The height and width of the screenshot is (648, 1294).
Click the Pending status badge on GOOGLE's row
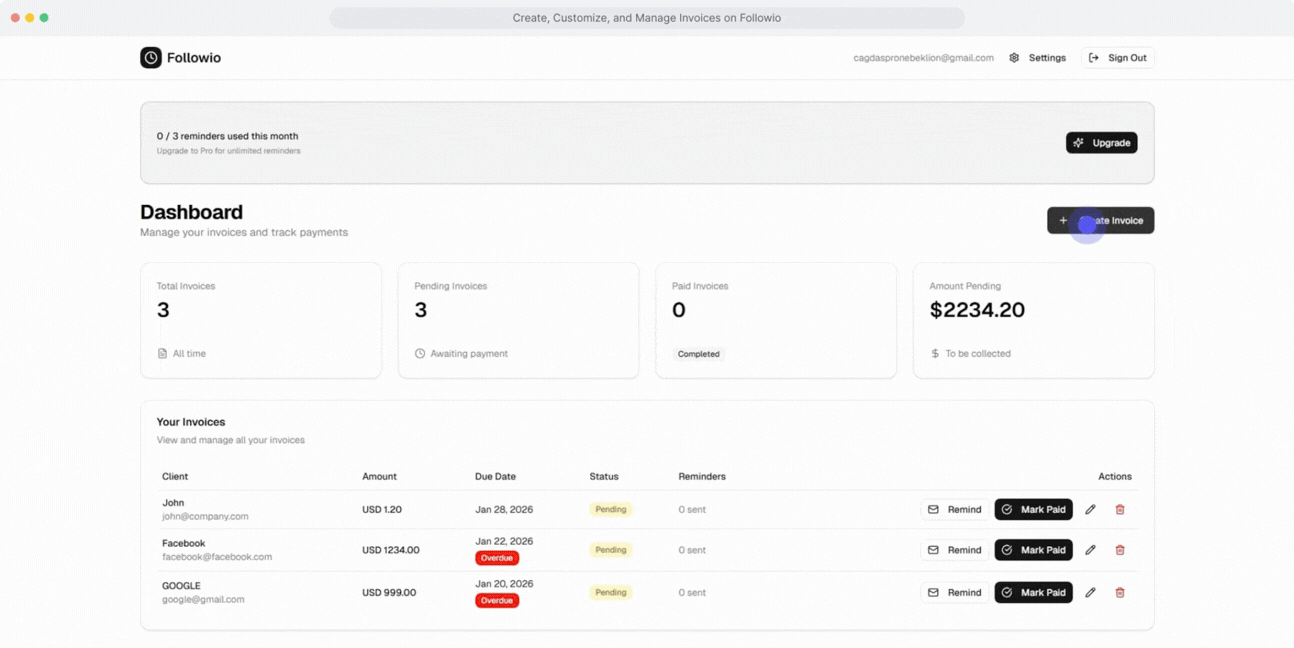pyautogui.click(x=610, y=592)
